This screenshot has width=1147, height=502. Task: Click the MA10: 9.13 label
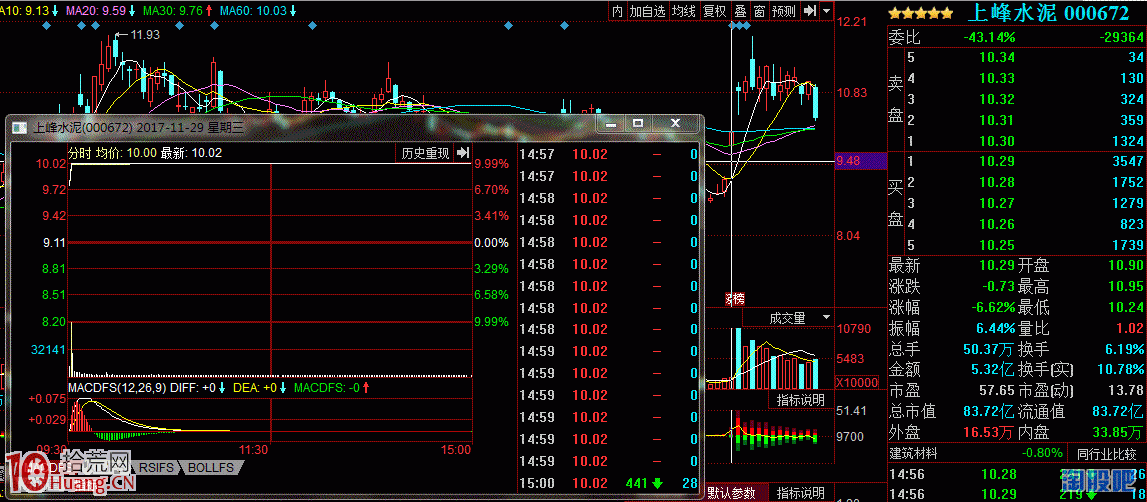(x=26, y=11)
